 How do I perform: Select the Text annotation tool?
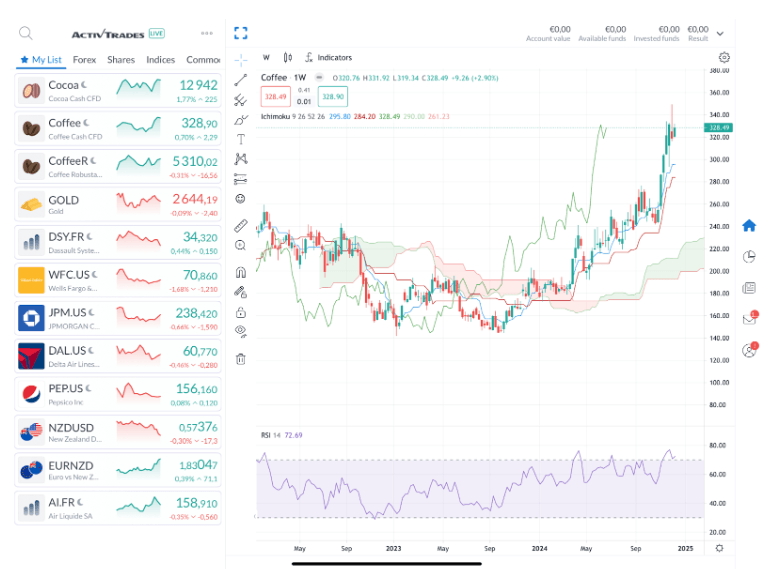[x=241, y=139]
